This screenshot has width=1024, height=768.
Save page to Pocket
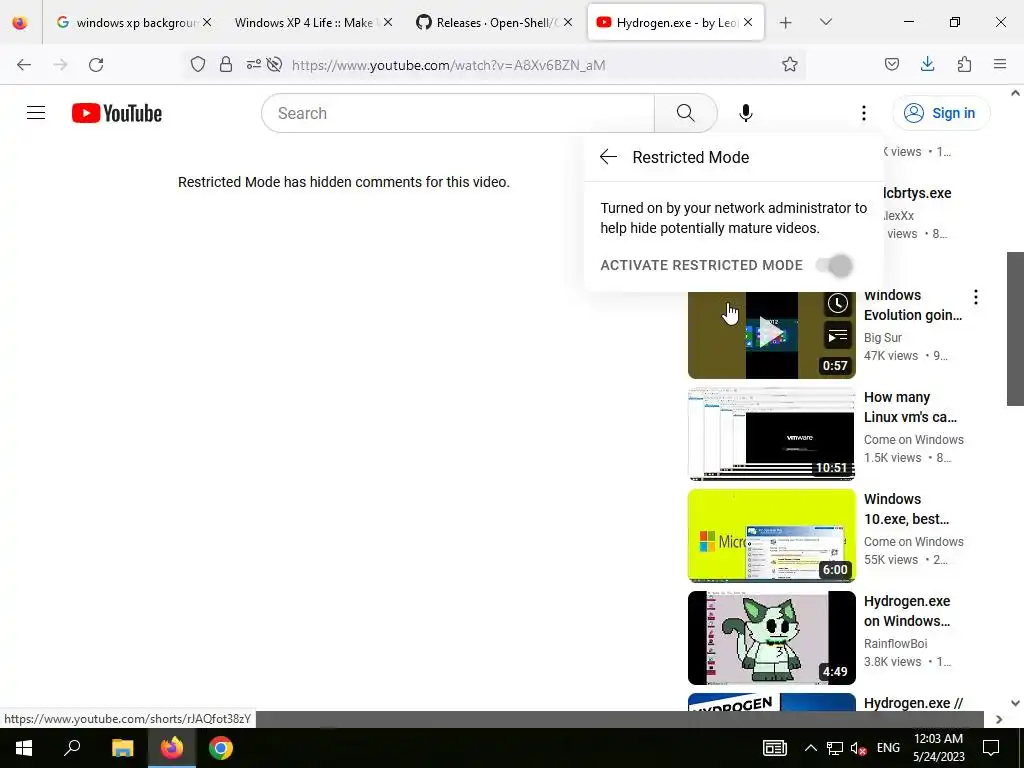pyautogui.click(x=891, y=64)
